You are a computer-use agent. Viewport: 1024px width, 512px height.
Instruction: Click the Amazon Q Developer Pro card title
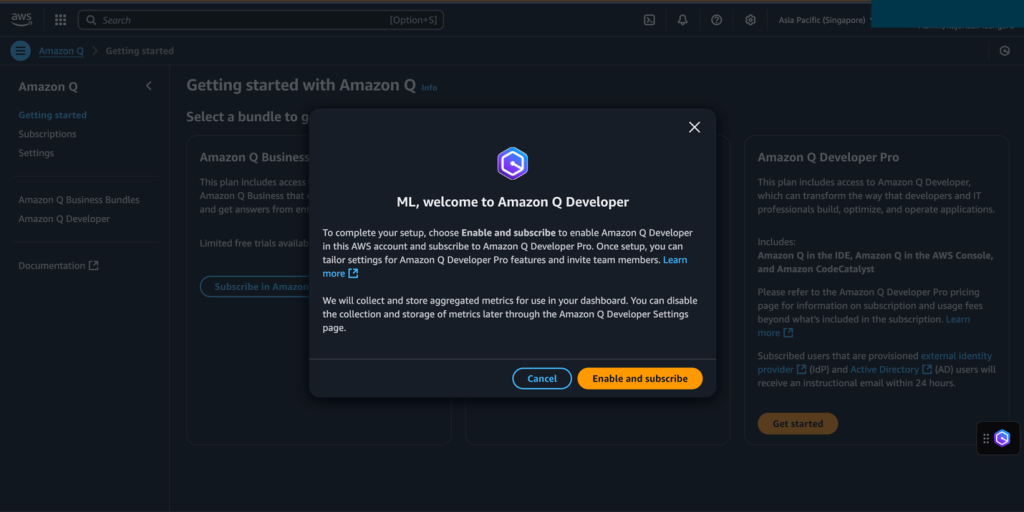coord(828,157)
